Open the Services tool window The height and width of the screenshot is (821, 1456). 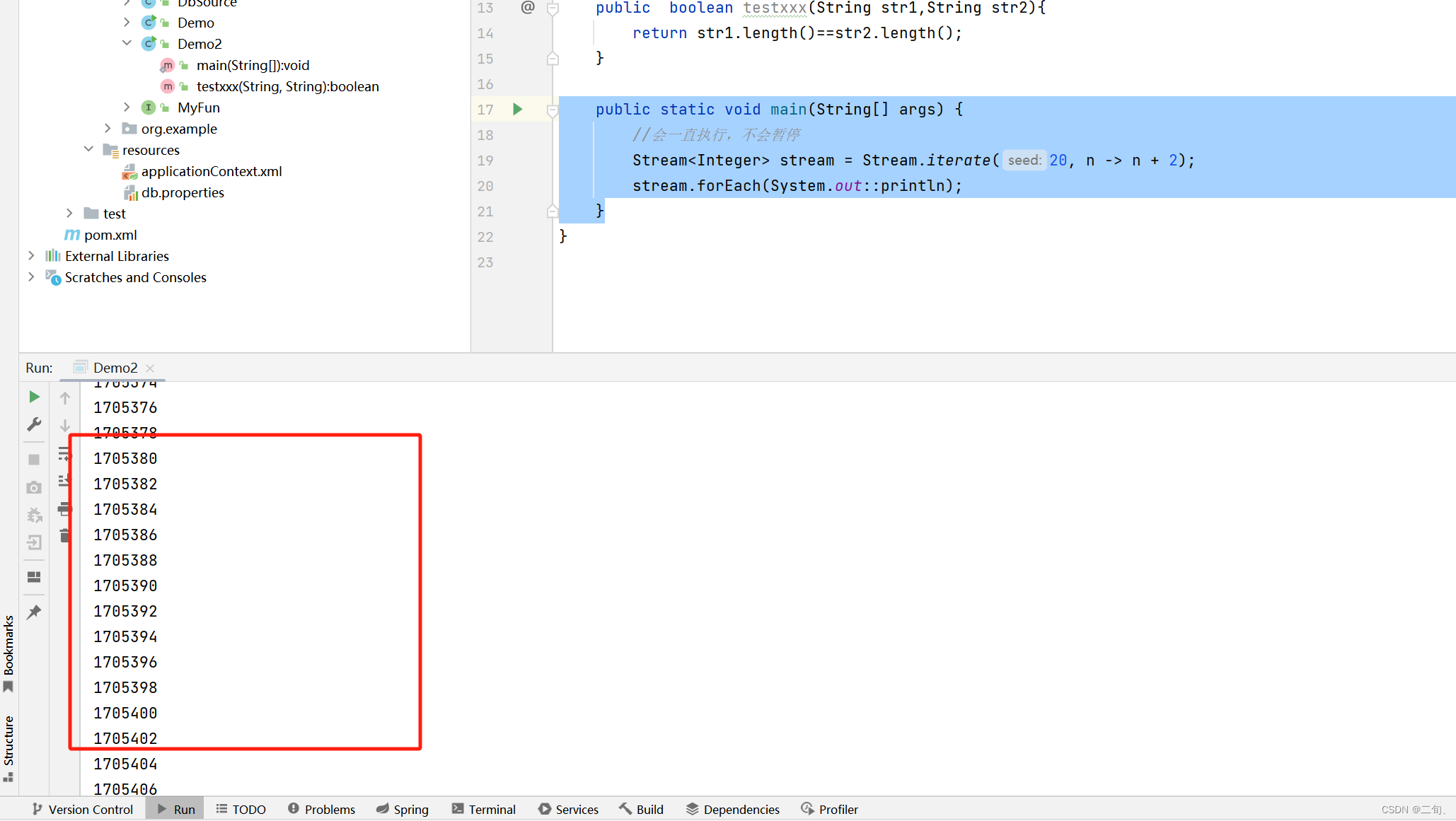point(569,809)
